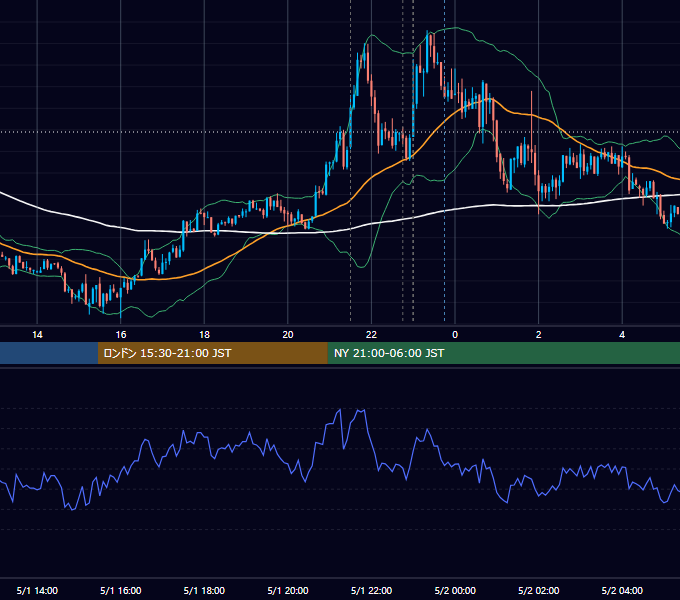Click the NY 21:00-06:00 JST session bar
The image size is (680, 600).
tap(503, 353)
